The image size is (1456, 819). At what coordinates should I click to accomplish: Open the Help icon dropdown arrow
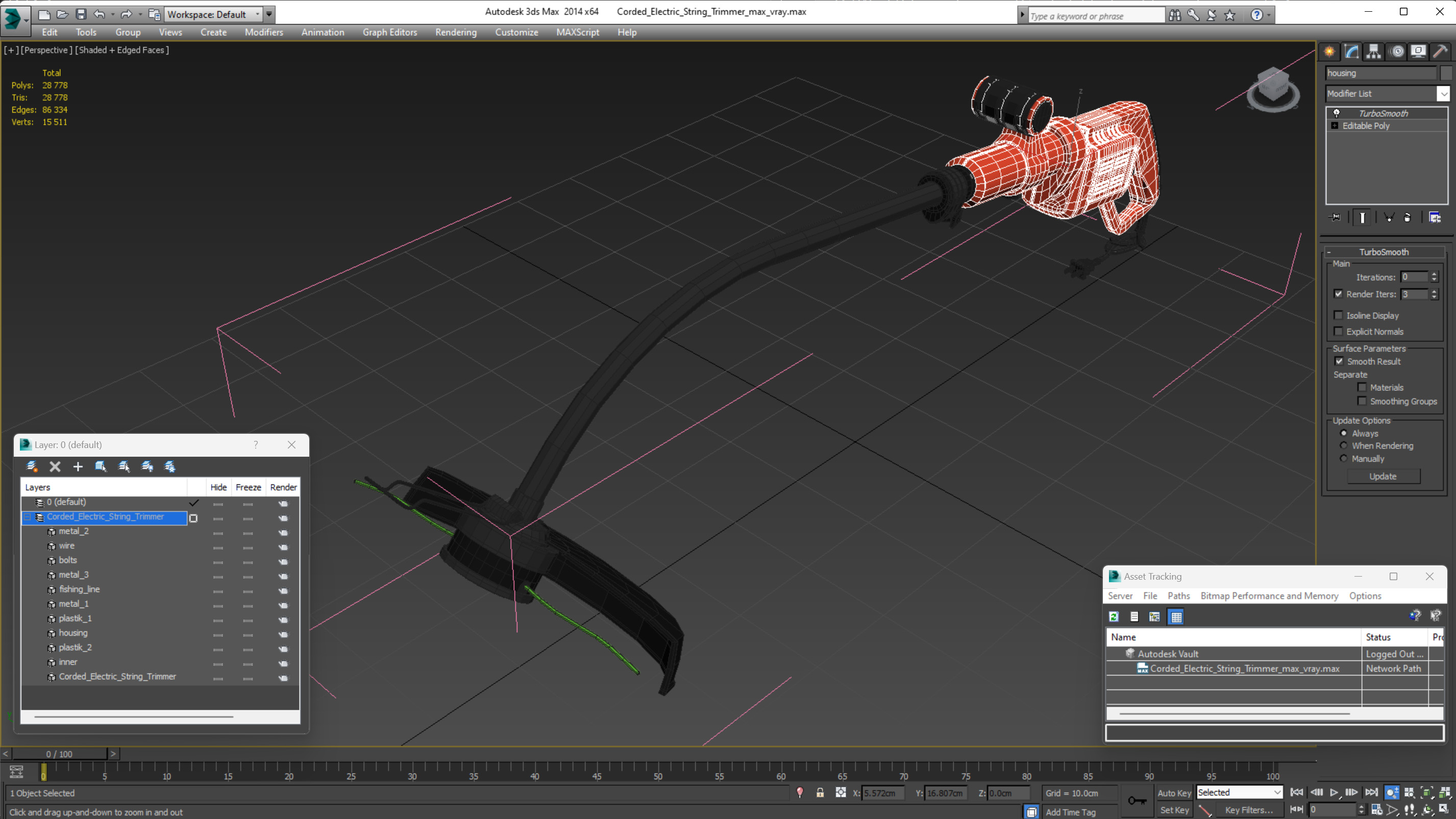click(x=1270, y=15)
